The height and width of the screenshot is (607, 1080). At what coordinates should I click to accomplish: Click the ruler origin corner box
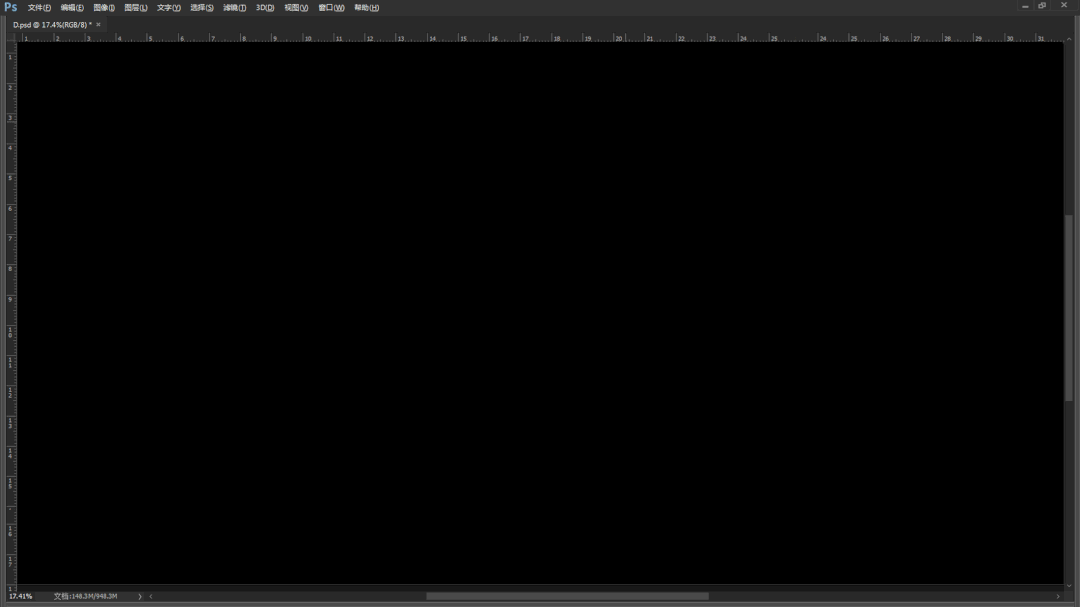(x=11, y=37)
